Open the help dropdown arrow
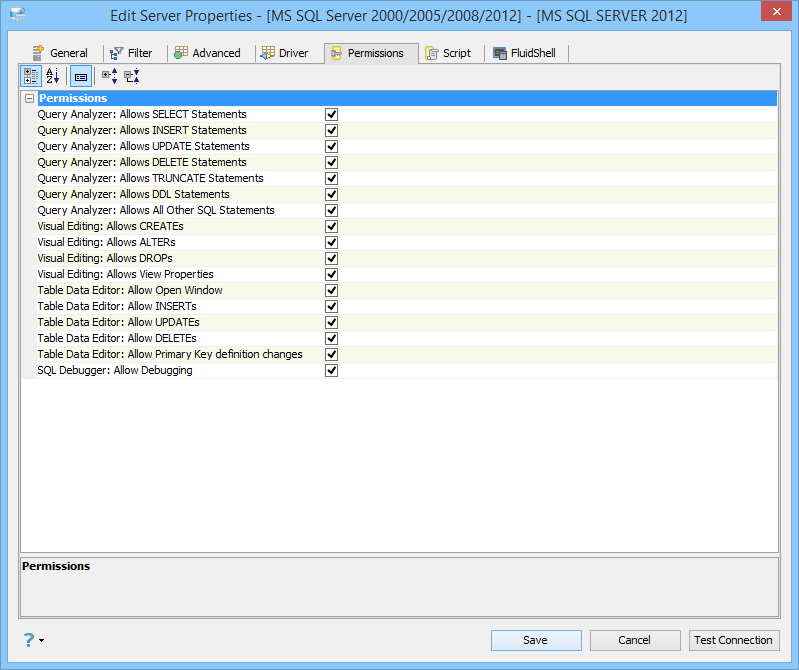799x670 pixels. (41, 640)
